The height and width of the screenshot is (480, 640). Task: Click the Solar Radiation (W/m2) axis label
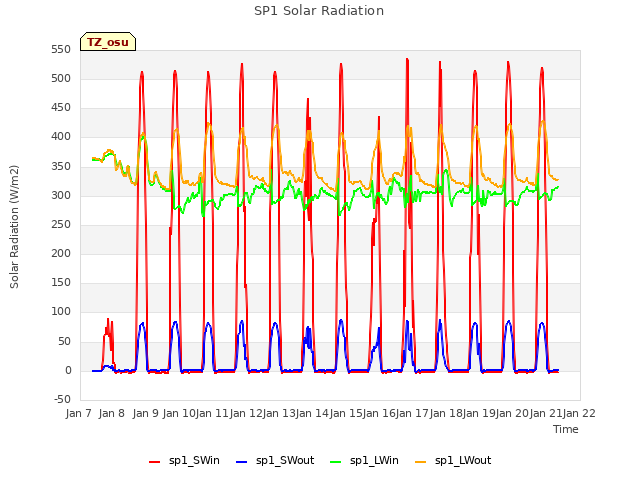[14, 227]
